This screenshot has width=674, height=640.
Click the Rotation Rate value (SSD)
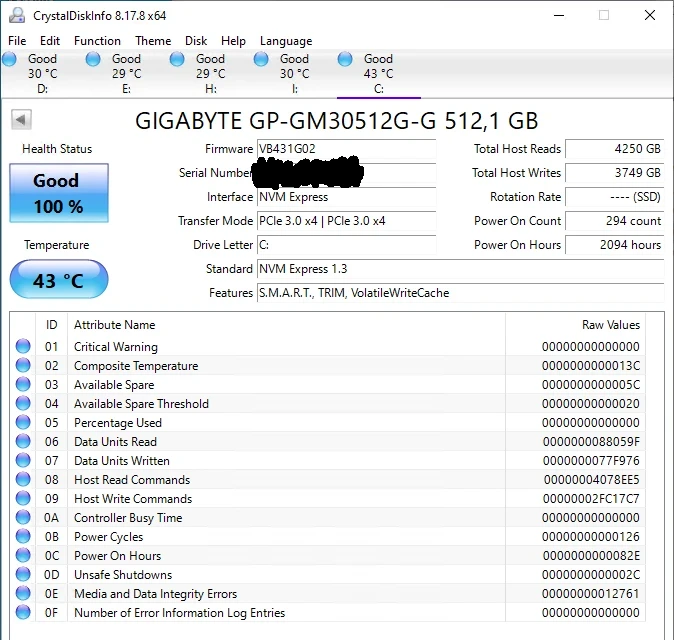coord(615,197)
